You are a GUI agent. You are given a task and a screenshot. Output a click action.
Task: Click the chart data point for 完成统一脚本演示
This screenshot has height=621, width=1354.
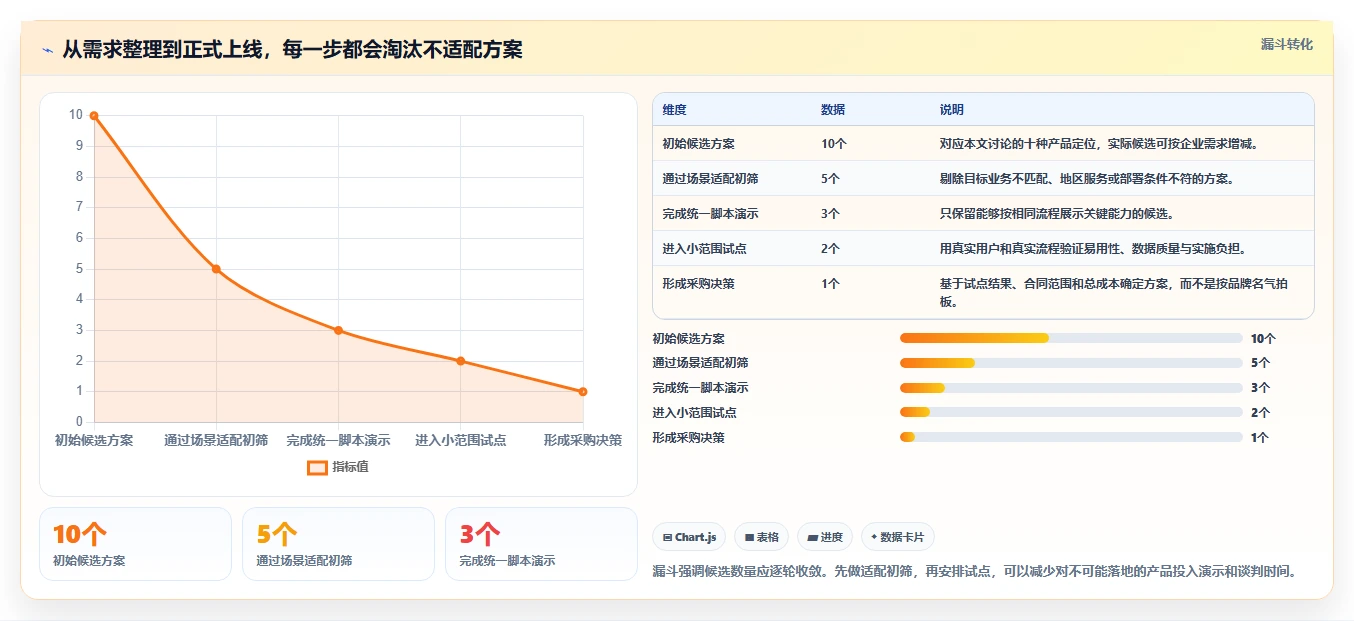[338, 330]
